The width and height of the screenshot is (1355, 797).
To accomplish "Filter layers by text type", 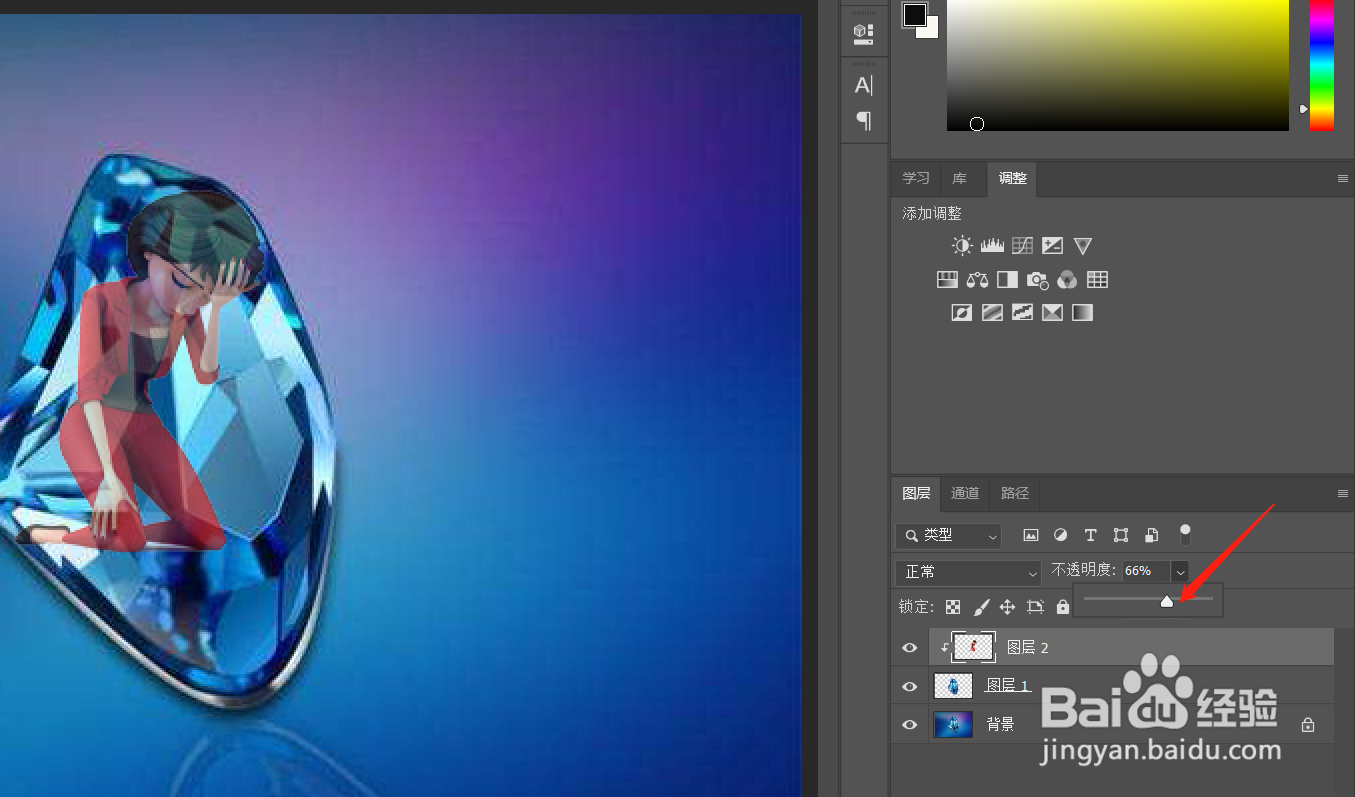I will tap(1091, 535).
